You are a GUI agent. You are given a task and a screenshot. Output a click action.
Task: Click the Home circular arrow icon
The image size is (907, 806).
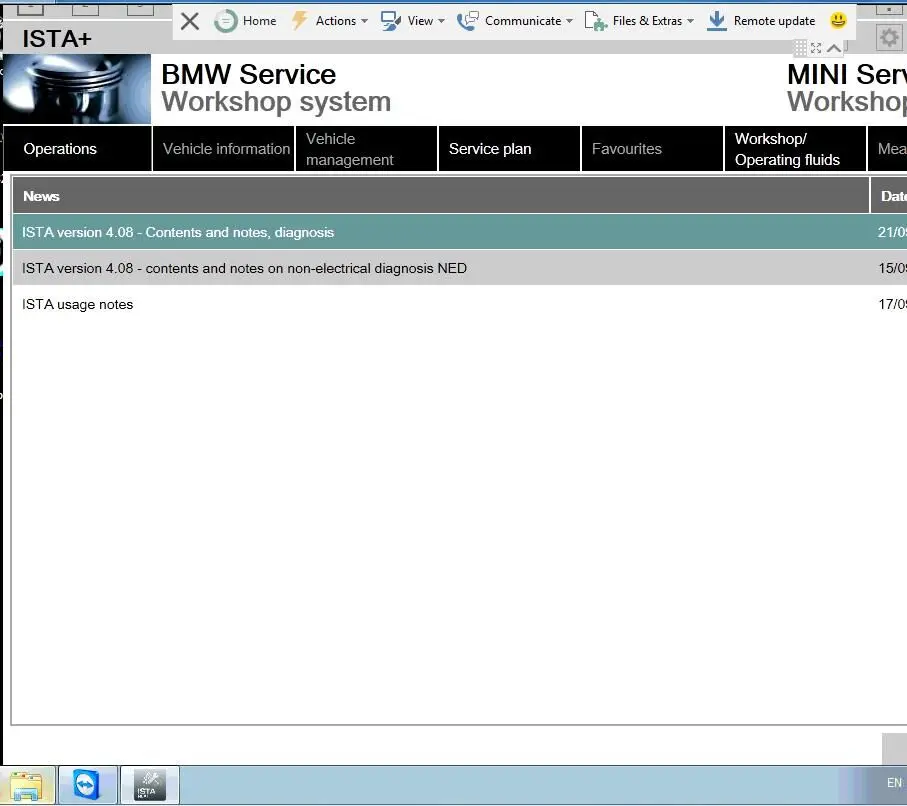coord(226,21)
